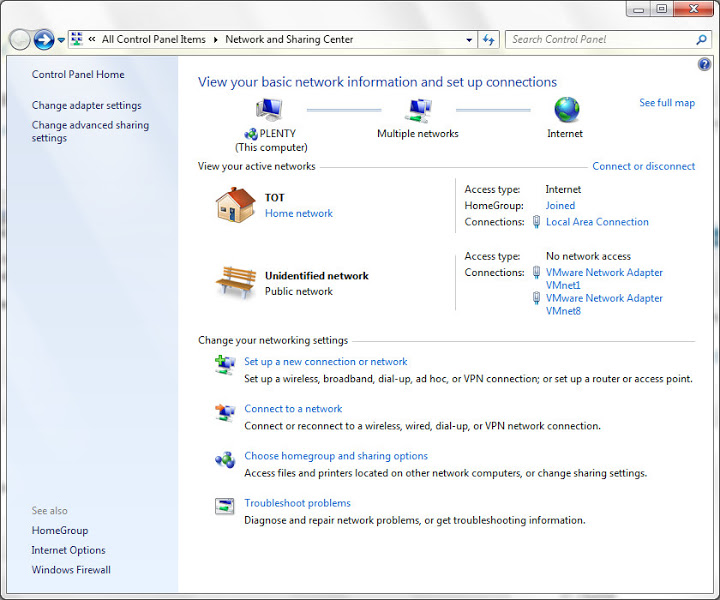Click the Public network text
The width and height of the screenshot is (720, 600).
[298, 292]
